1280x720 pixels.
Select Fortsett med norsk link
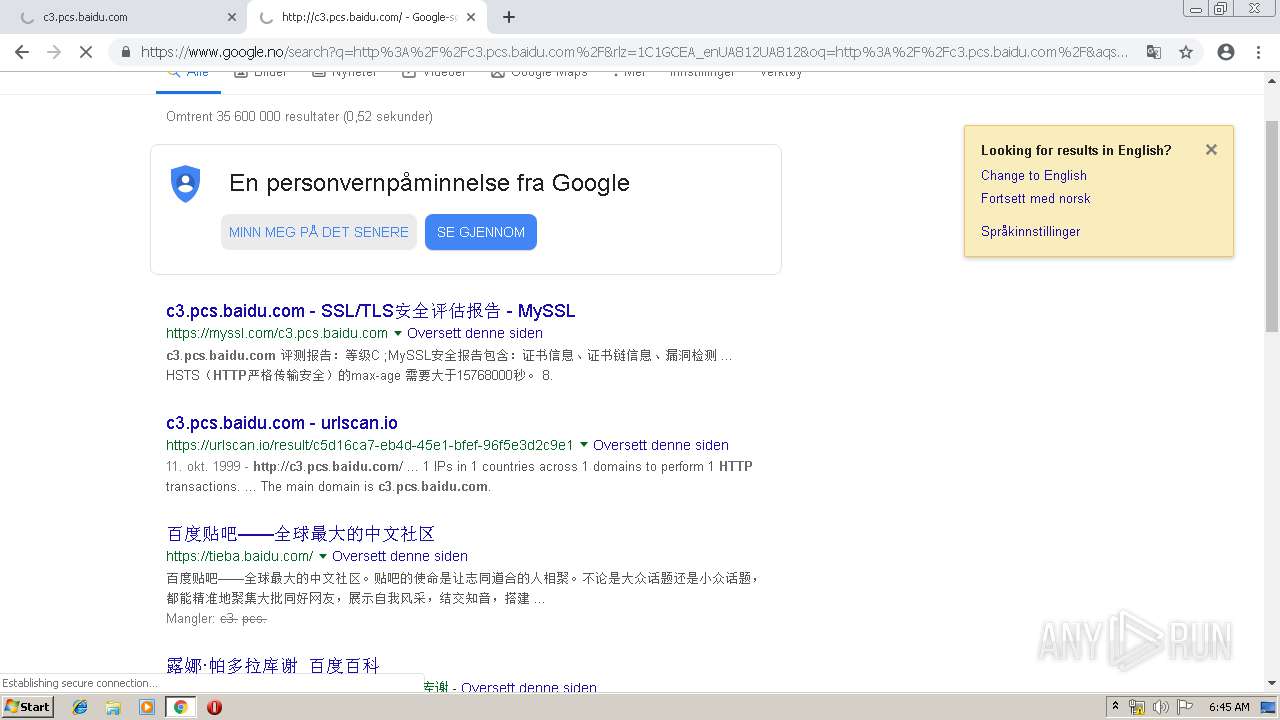click(1036, 198)
